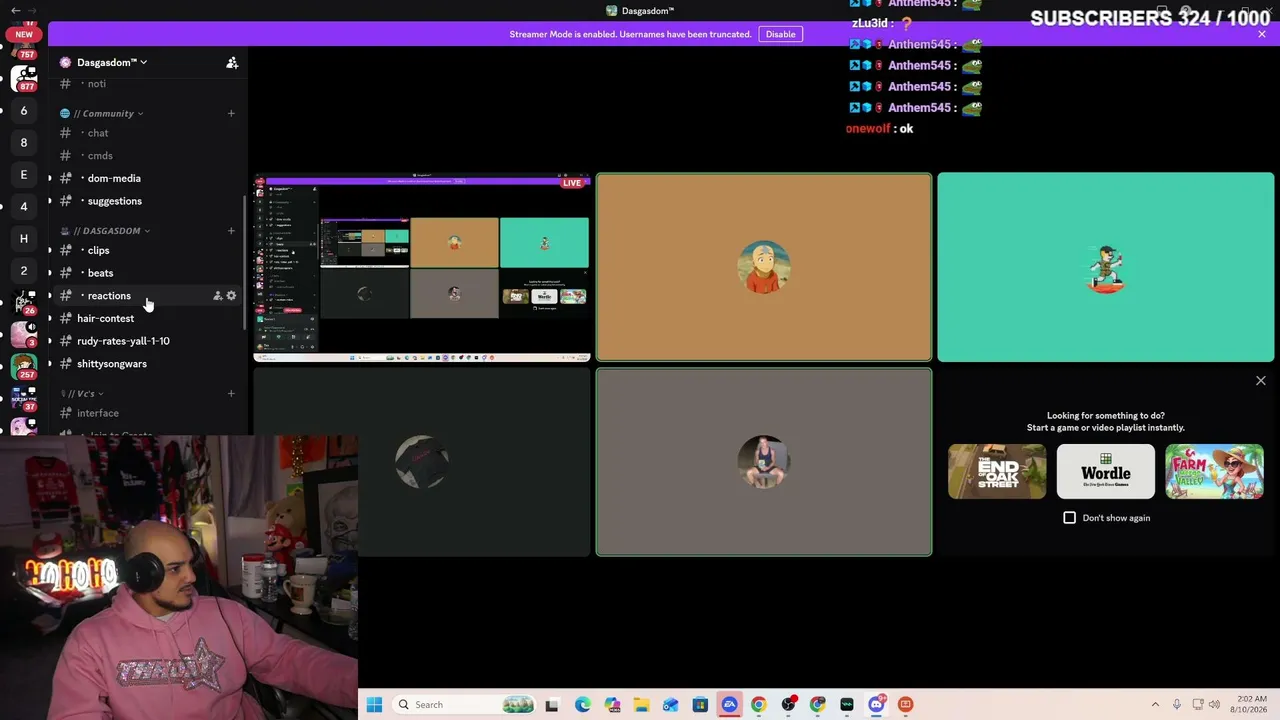Click the Windows Start button
1280x720 pixels.
(374, 705)
